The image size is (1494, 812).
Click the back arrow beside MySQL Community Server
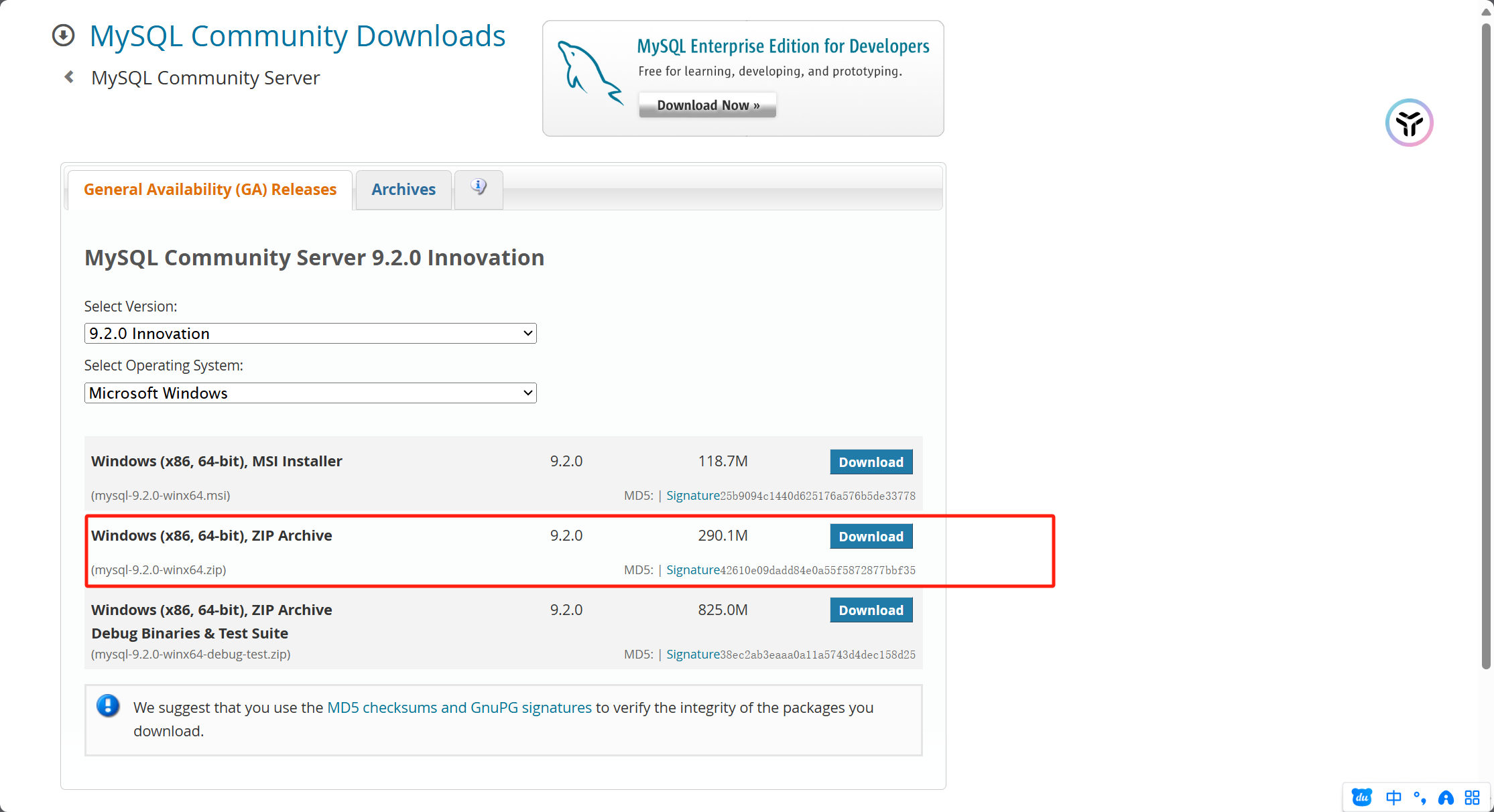click(69, 77)
